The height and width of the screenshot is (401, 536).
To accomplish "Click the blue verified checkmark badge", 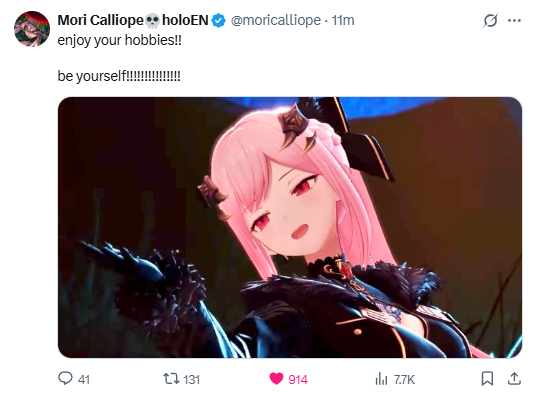I will [218, 21].
